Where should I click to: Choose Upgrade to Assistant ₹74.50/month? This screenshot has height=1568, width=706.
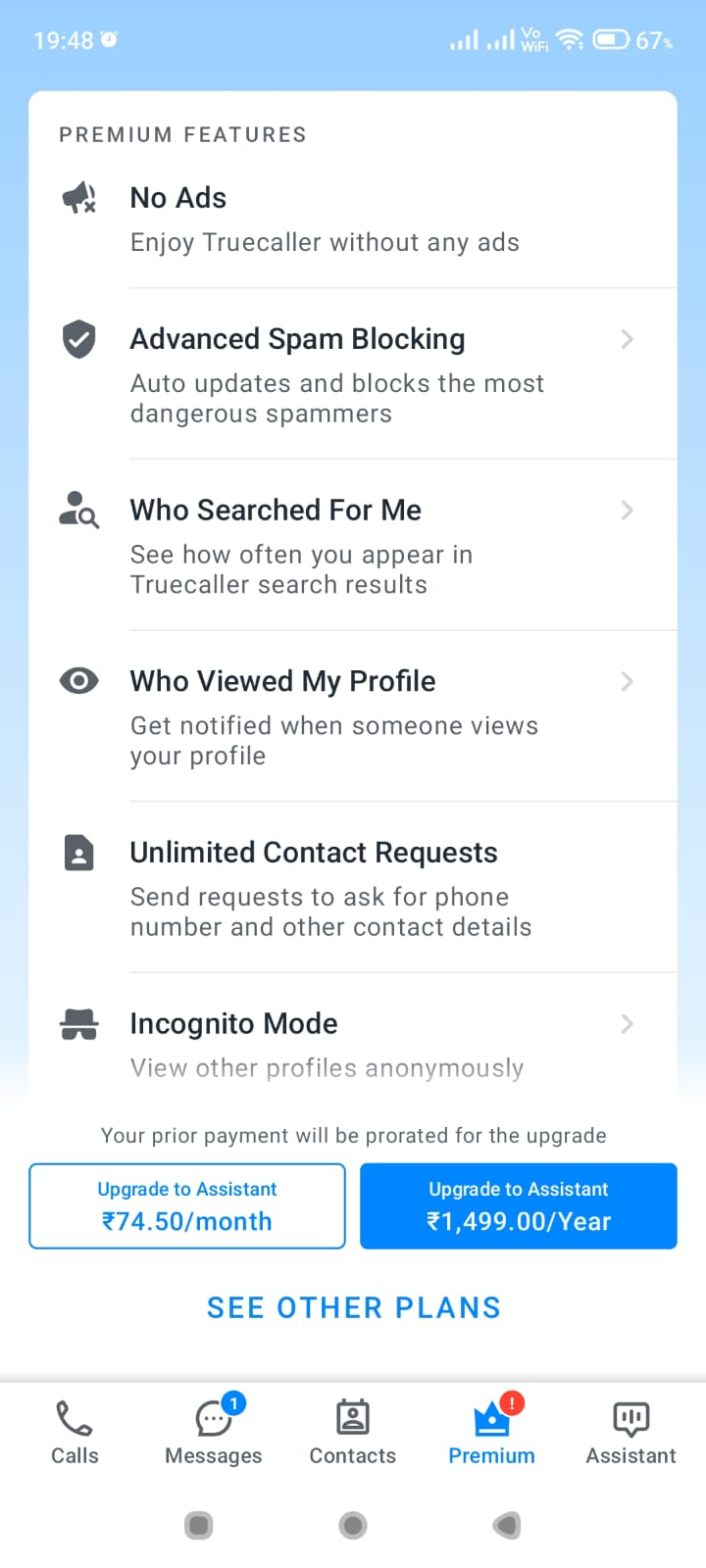[187, 1206]
